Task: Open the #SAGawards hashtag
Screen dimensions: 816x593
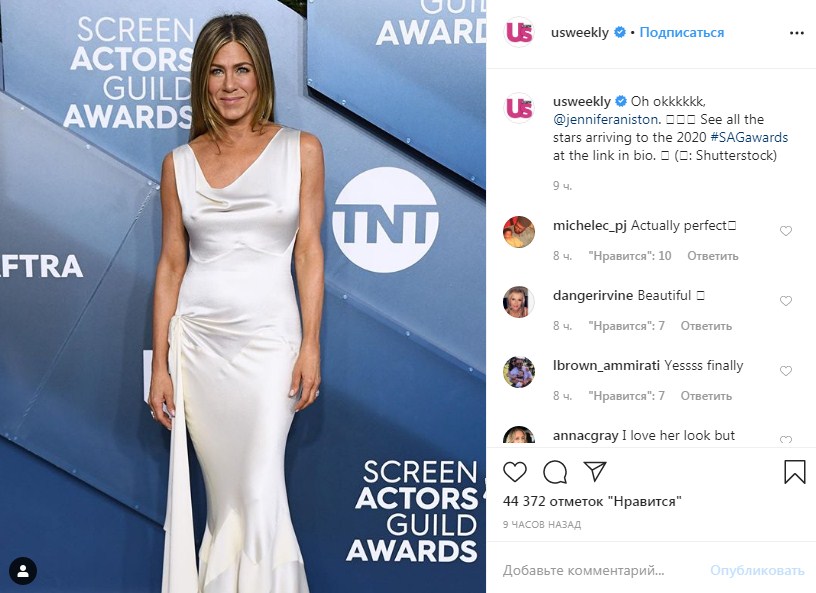Action: pyautogui.click(x=749, y=137)
